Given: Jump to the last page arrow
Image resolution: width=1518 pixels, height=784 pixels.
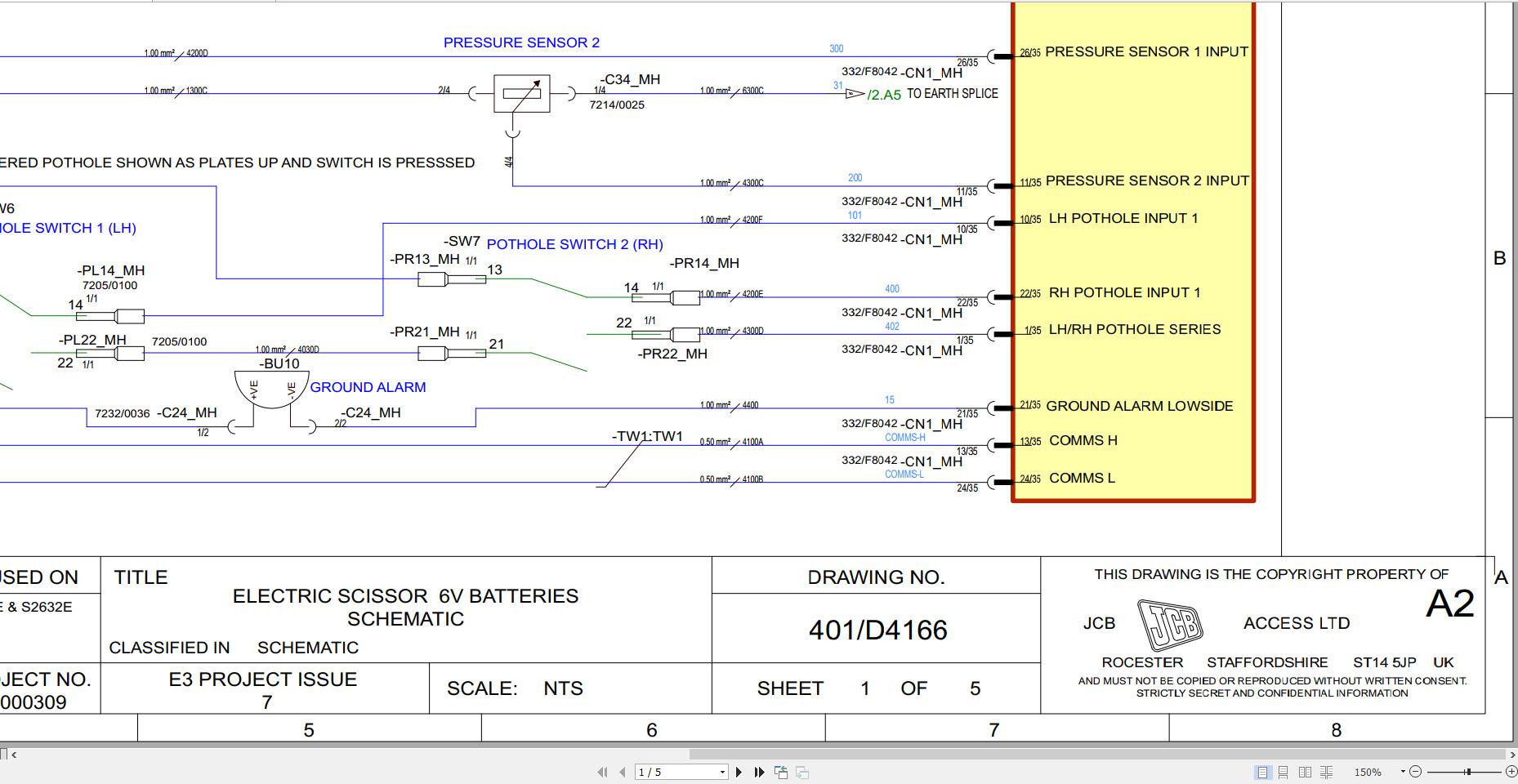Looking at the screenshot, I should click(x=759, y=772).
